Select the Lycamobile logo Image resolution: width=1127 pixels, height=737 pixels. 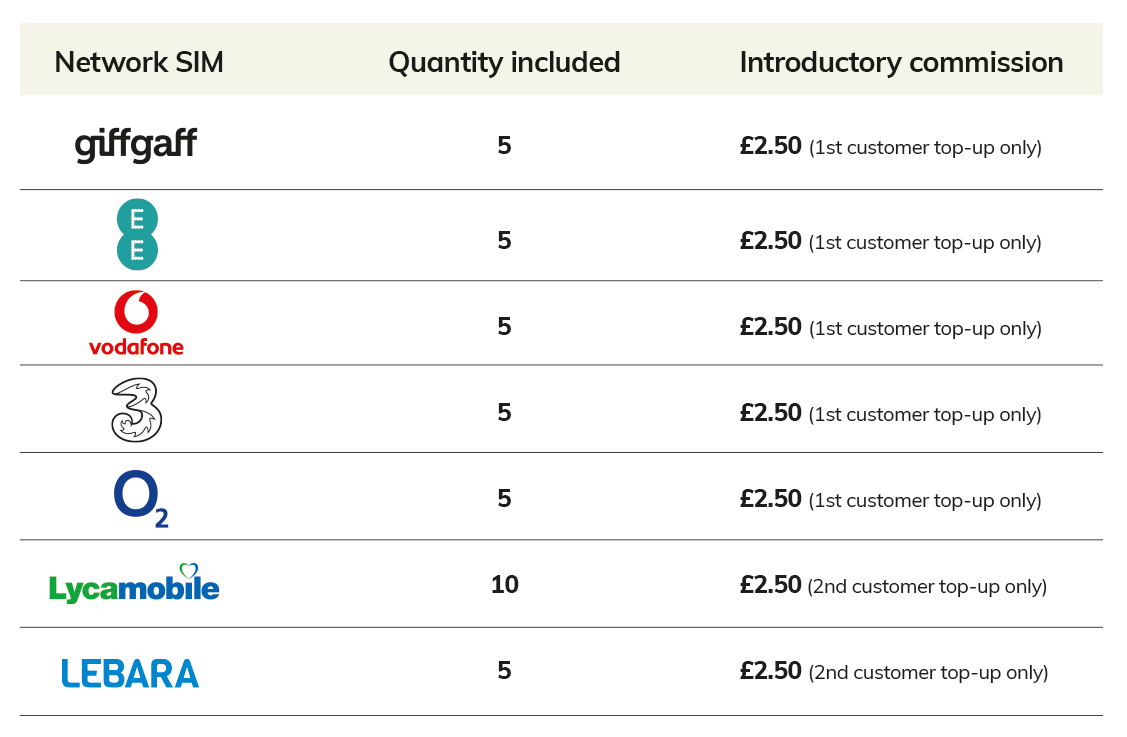134,584
